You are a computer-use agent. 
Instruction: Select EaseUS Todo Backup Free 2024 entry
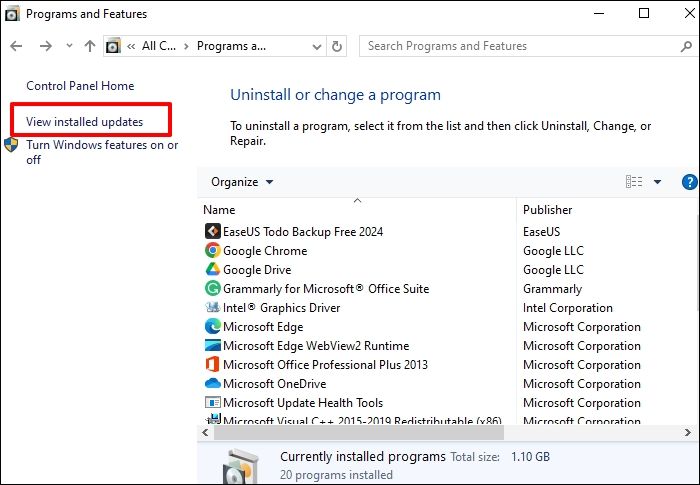pyautogui.click(x=302, y=232)
